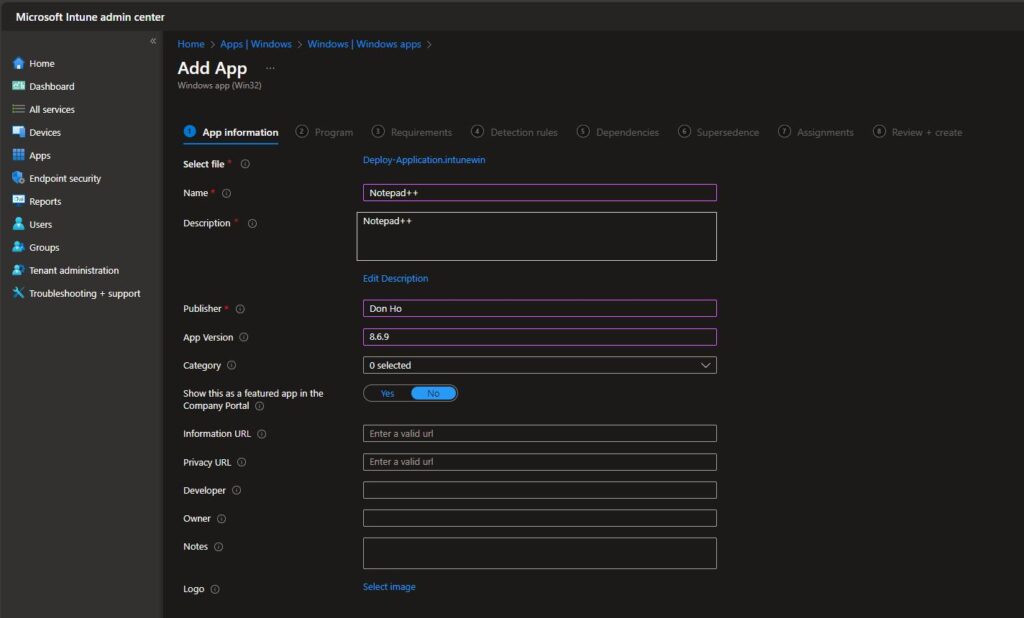Open Endpoint security in the sidebar

(x=57, y=178)
